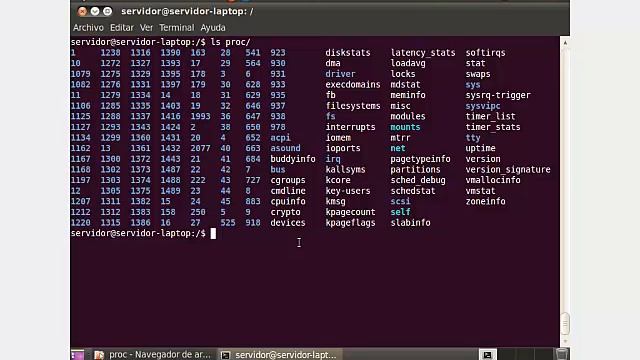Click the 'uptime' entry
This screenshot has height=360, width=640.
[x=480, y=149]
